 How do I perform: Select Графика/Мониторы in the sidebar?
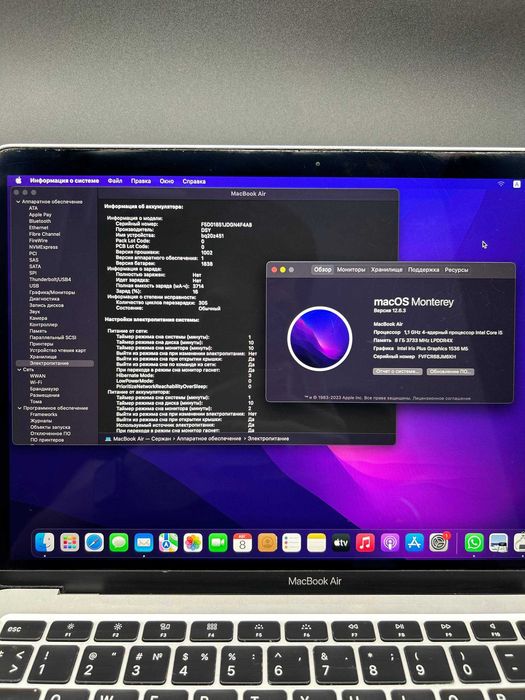click(x=52, y=292)
